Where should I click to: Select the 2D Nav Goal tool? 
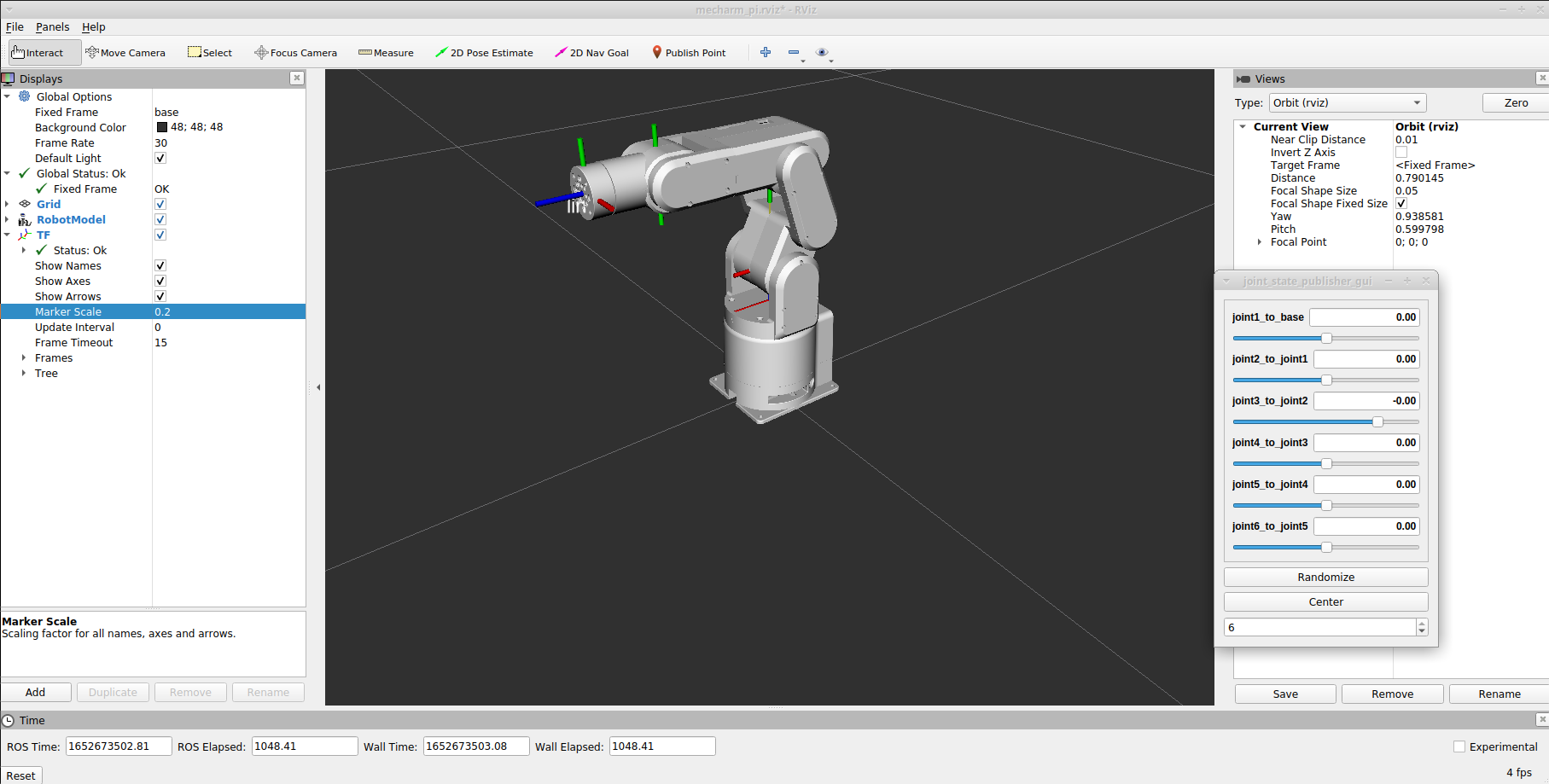591,53
